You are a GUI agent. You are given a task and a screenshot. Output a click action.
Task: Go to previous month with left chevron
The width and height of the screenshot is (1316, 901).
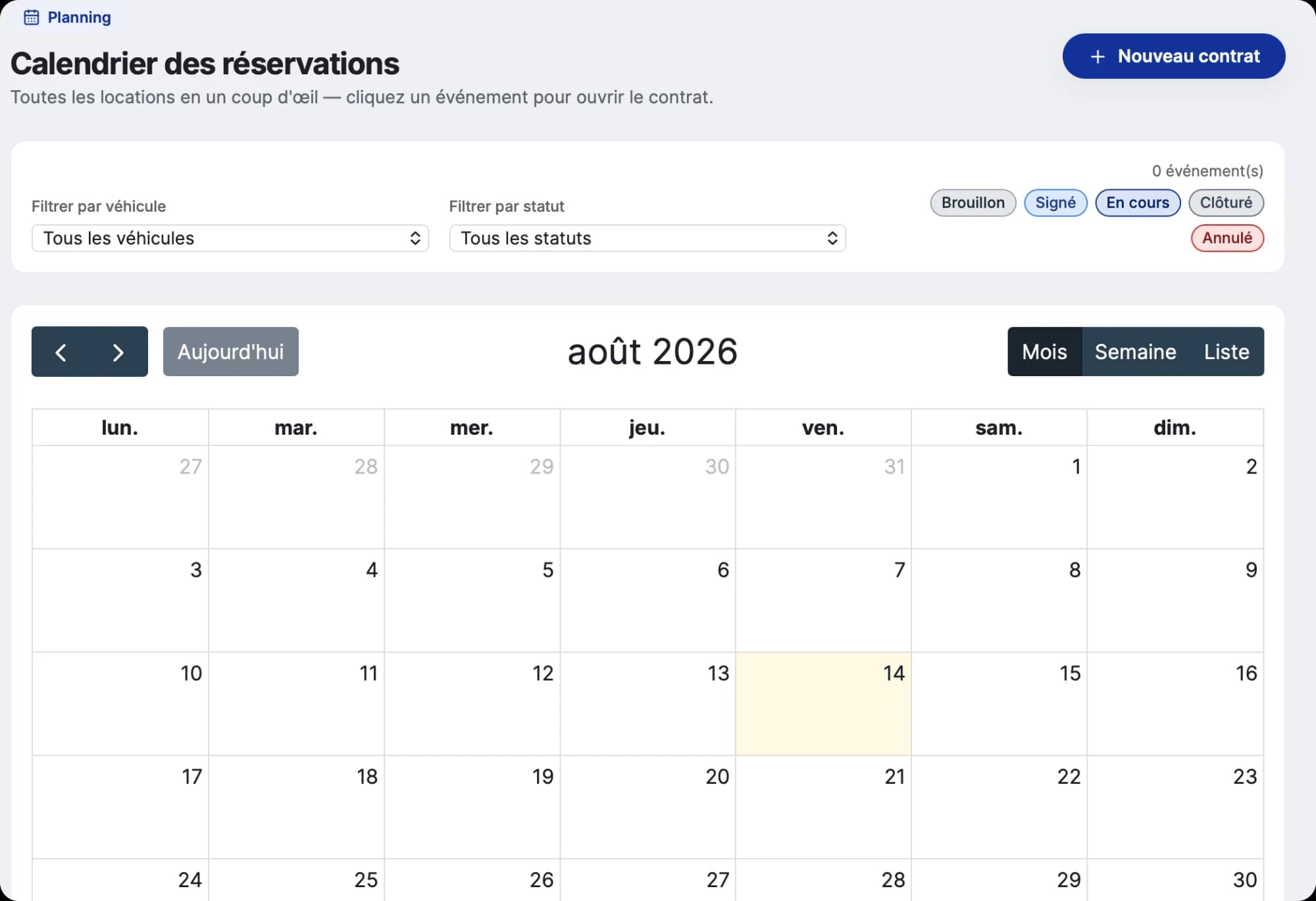(x=61, y=352)
